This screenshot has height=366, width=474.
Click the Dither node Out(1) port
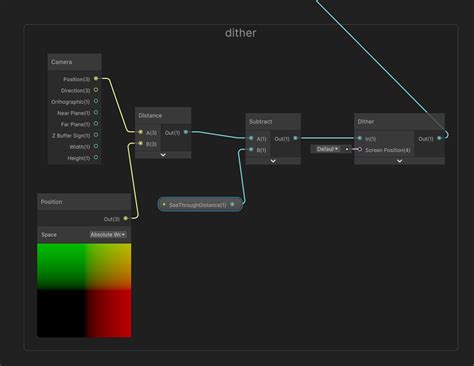pyautogui.click(x=439, y=138)
